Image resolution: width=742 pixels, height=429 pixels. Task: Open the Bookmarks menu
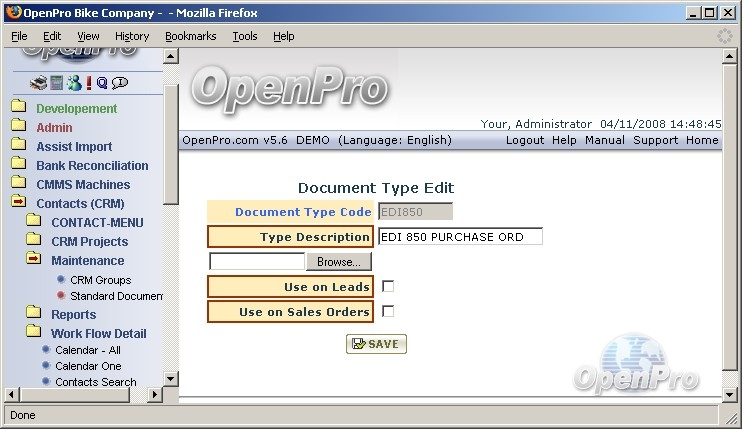coord(190,36)
